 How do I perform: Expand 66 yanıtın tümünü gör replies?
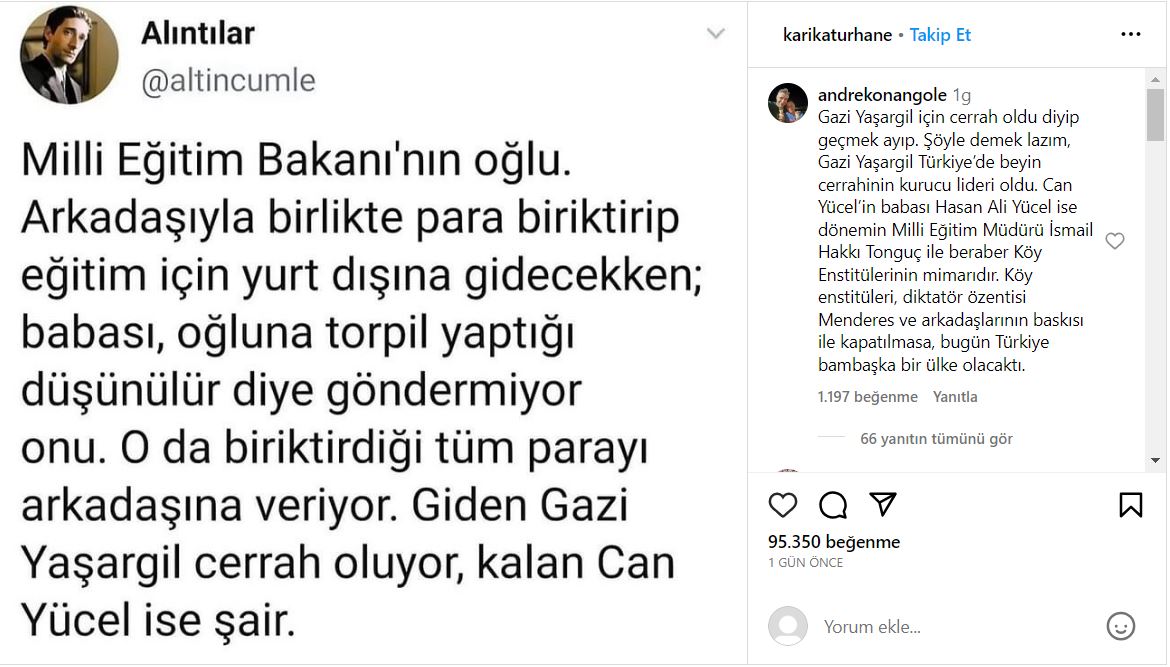tap(936, 439)
